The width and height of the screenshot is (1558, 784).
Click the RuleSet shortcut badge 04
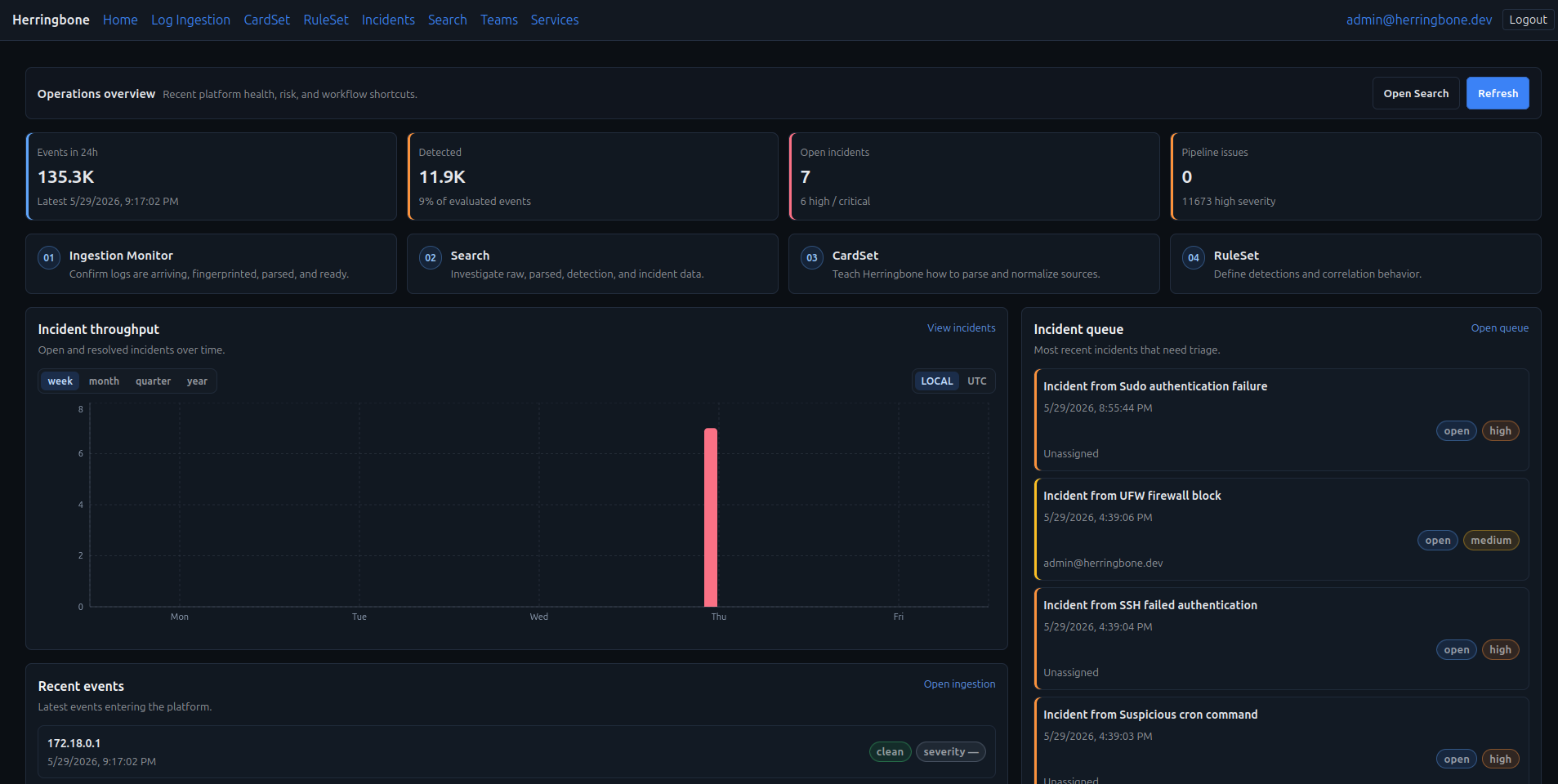coord(1194,258)
